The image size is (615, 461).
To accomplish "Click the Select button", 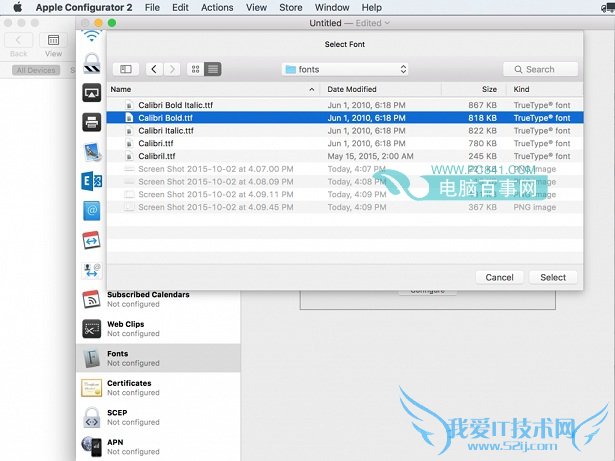I will click(x=553, y=277).
